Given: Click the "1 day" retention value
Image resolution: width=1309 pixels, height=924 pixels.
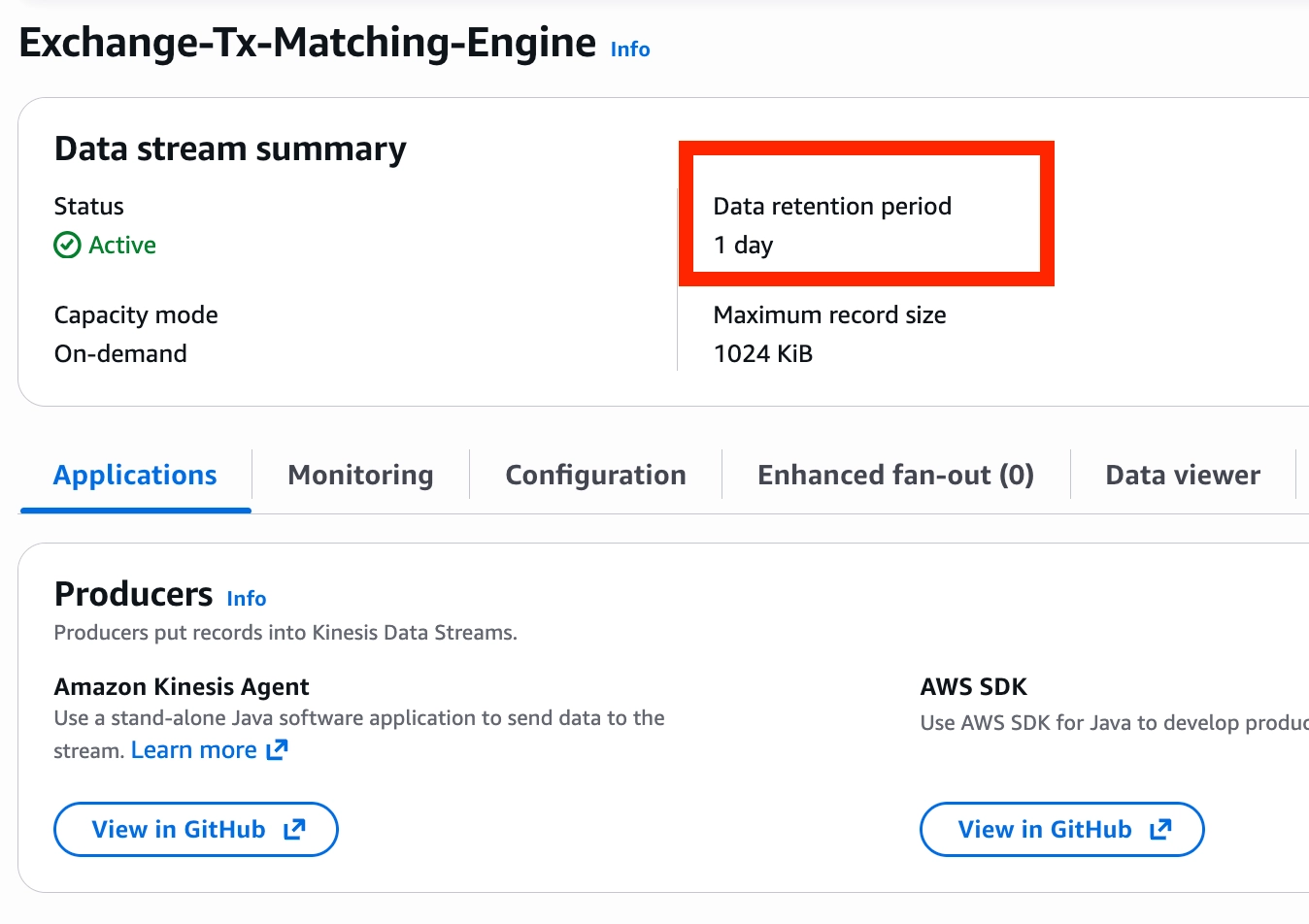Looking at the screenshot, I should click(x=743, y=246).
